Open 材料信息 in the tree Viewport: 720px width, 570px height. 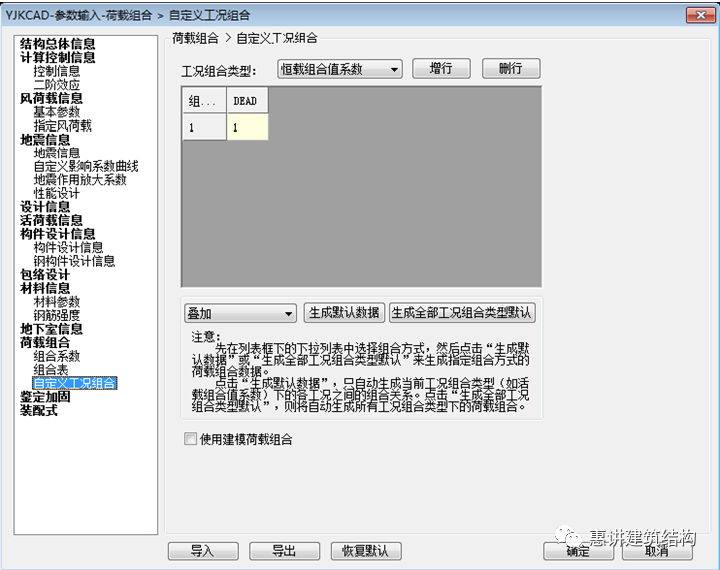coord(45,288)
